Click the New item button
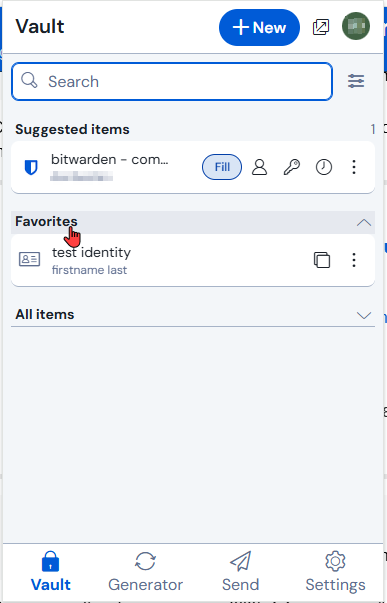This screenshot has height=603, width=387. [259, 28]
